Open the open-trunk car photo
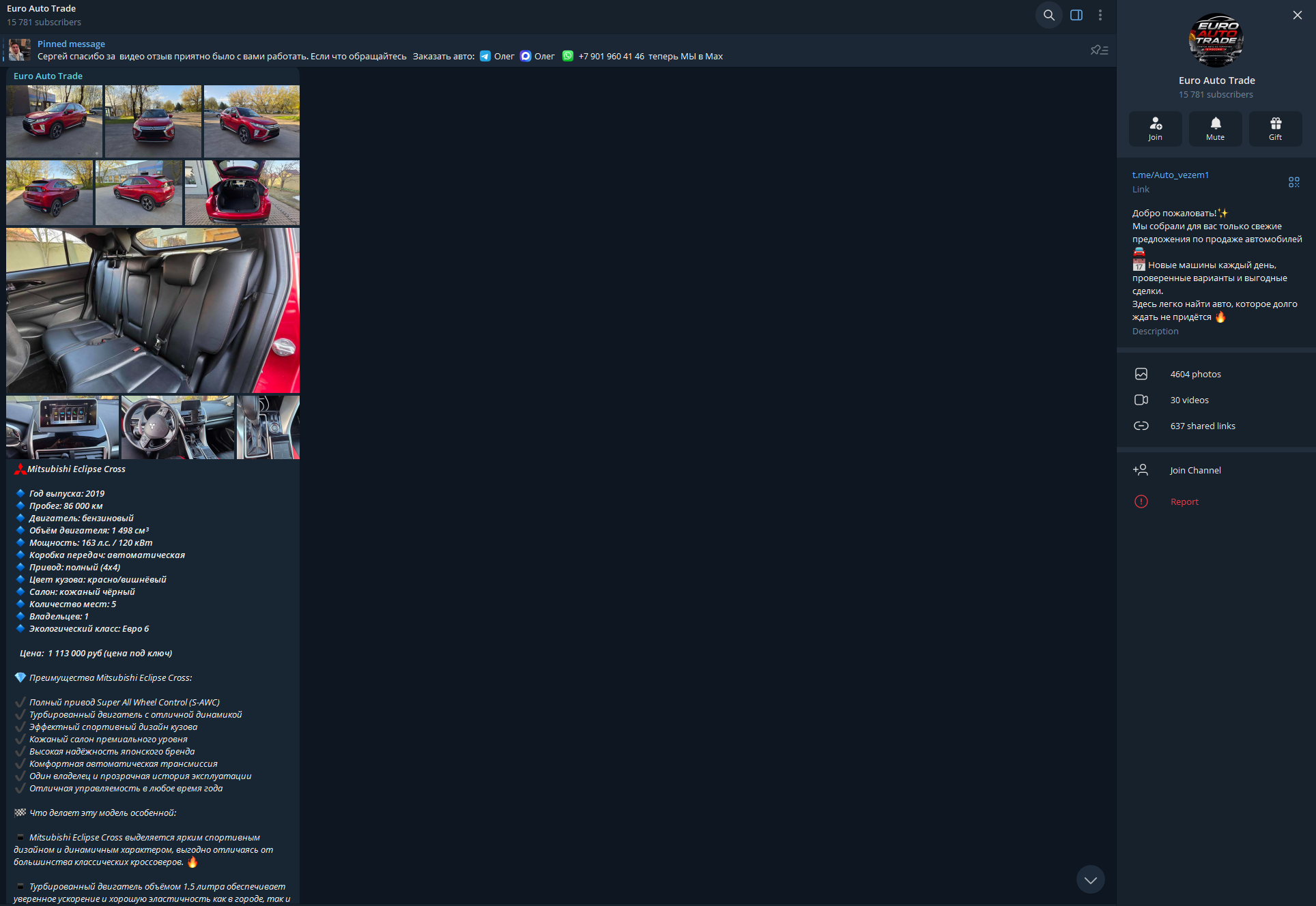The height and width of the screenshot is (906, 1316). tap(242, 193)
